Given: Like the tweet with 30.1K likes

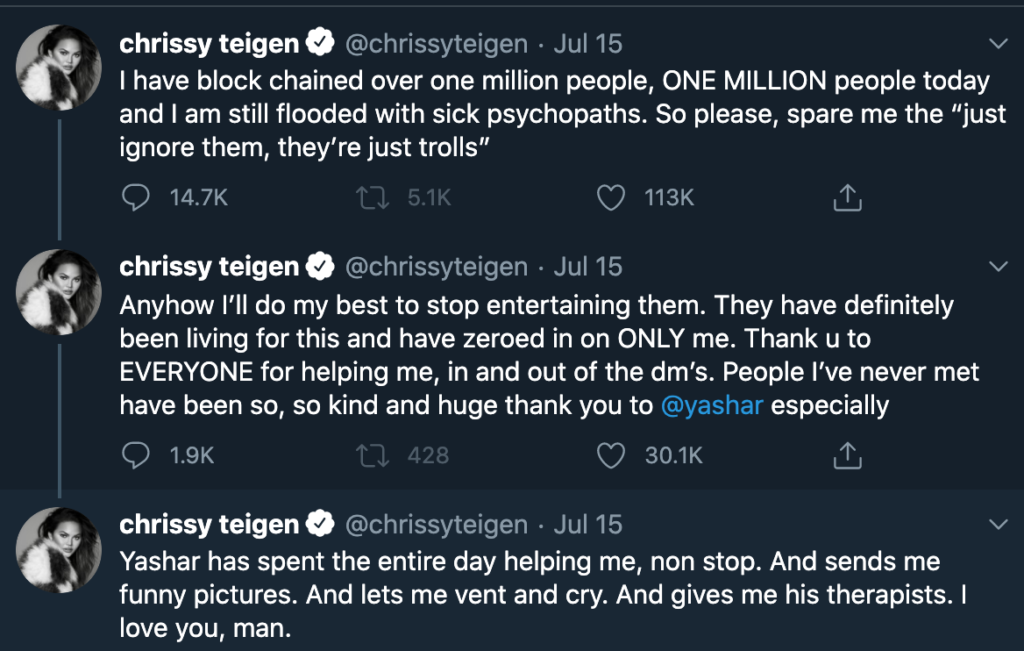Looking at the screenshot, I should tap(611, 456).
